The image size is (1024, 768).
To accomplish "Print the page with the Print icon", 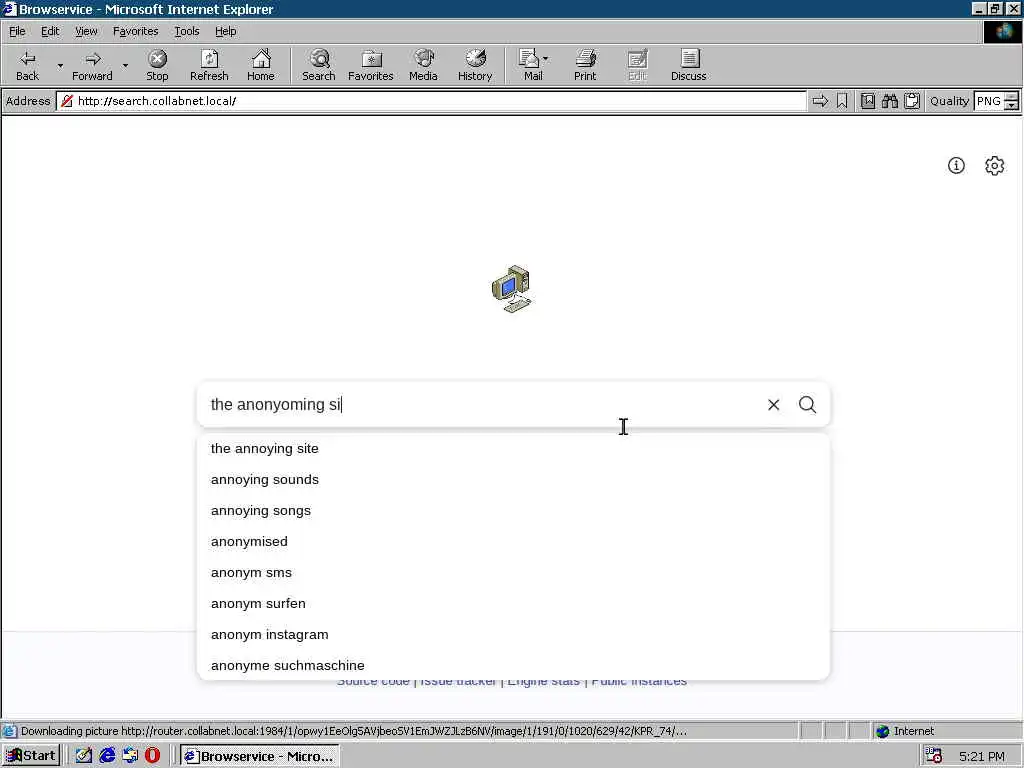I will coord(585,65).
